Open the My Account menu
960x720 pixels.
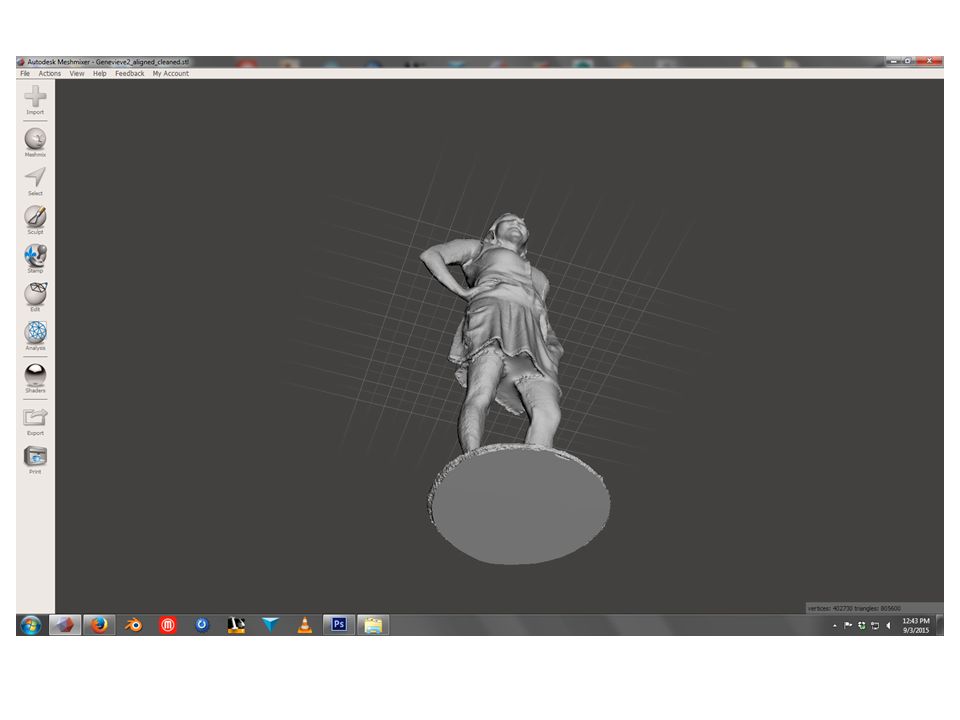(170, 73)
